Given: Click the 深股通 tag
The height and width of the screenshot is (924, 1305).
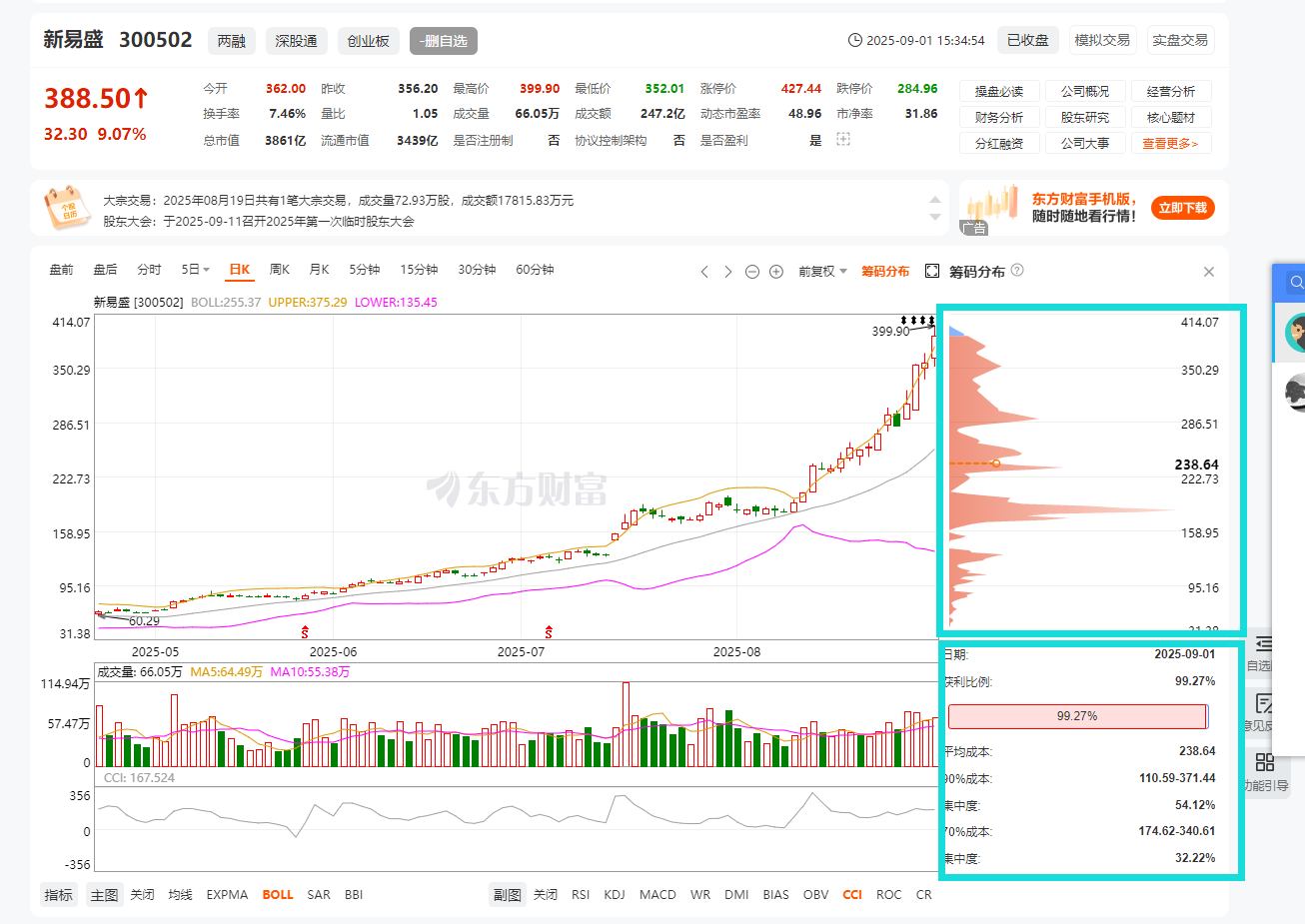Looking at the screenshot, I should pyautogui.click(x=297, y=41).
